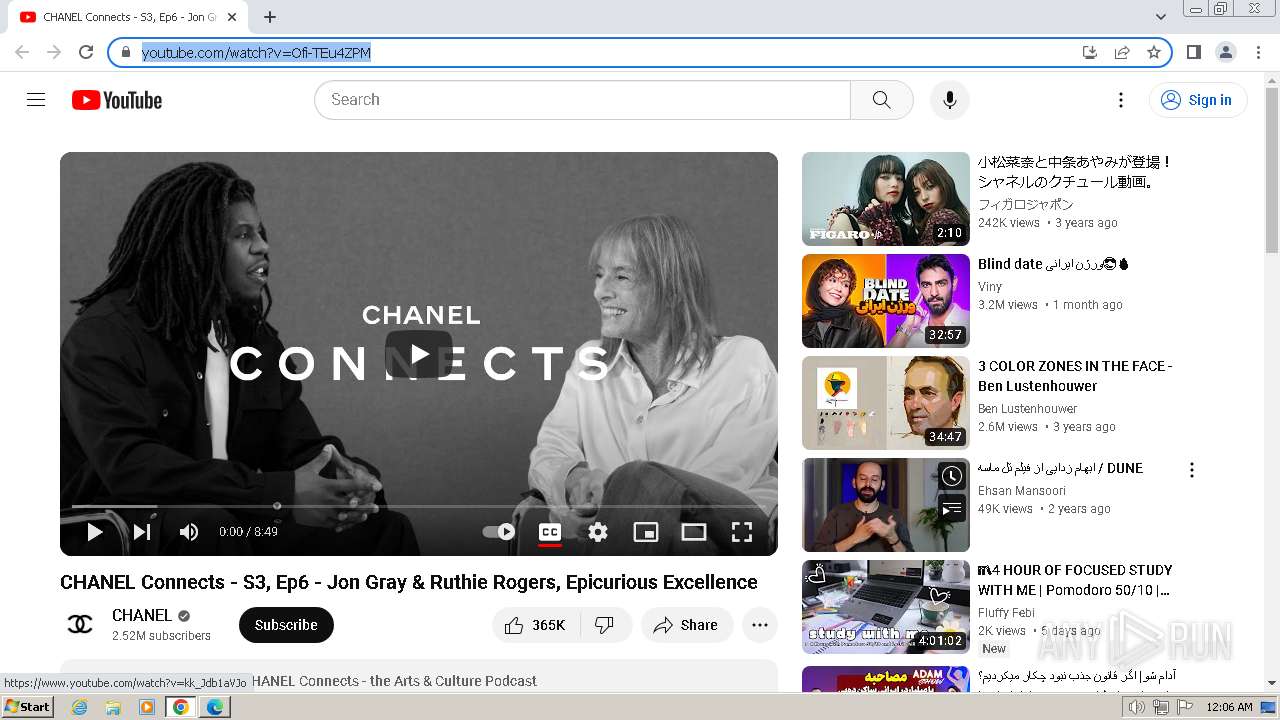The width and height of the screenshot is (1280, 720).
Task: Play video with large center play button
Action: (419, 354)
